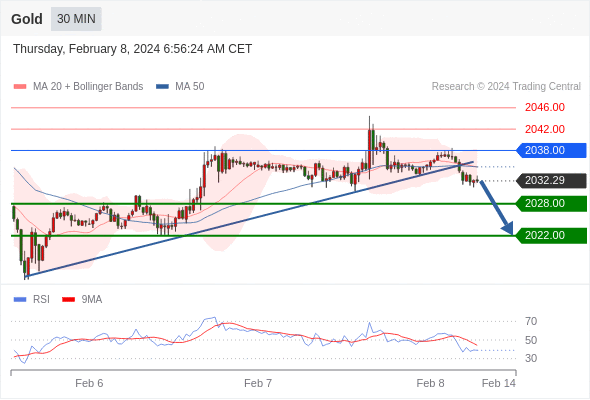Click the blue MA 50 legend swatch
The width and height of the screenshot is (590, 400).
tap(163, 87)
